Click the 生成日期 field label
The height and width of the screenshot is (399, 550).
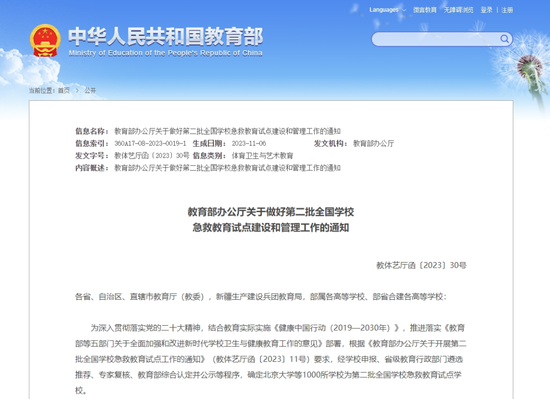(x=209, y=143)
